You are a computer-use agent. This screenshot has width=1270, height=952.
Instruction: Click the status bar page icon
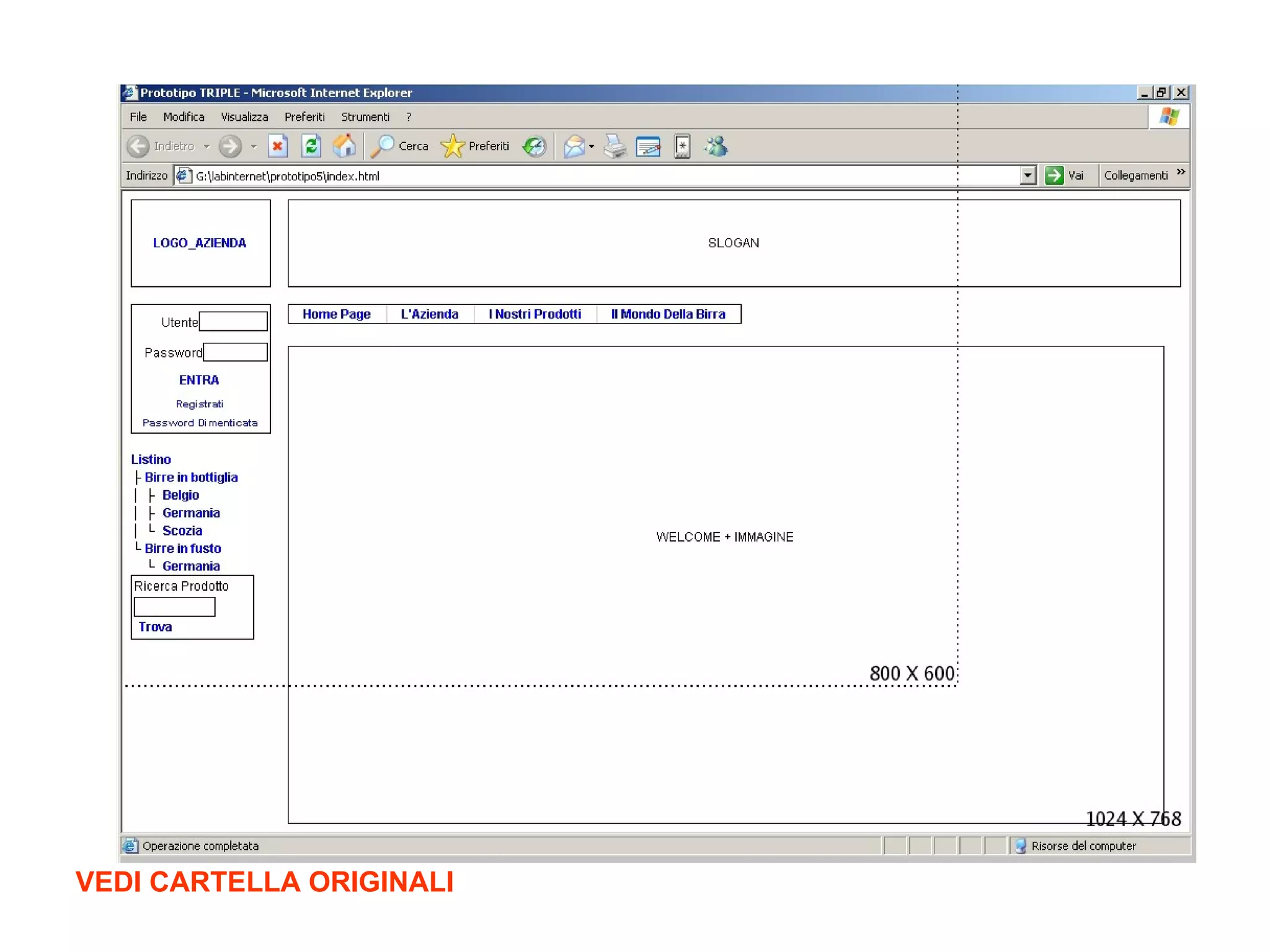point(130,846)
